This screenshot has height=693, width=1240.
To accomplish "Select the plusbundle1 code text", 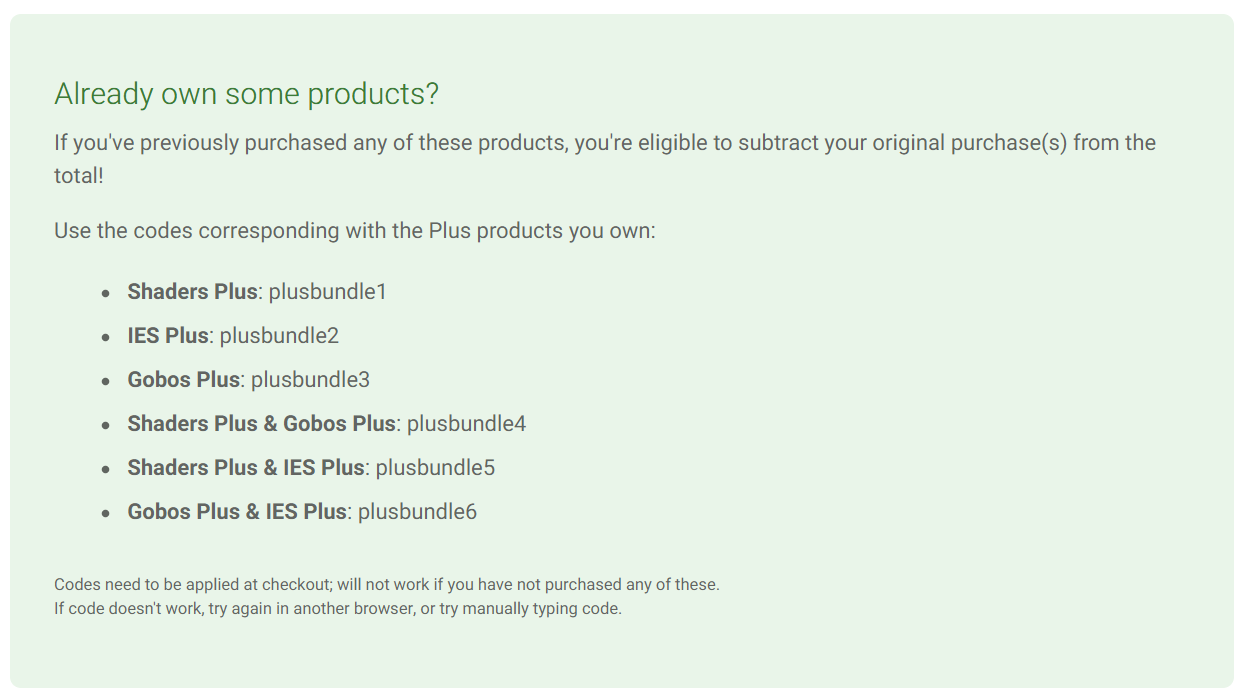I will (328, 292).
